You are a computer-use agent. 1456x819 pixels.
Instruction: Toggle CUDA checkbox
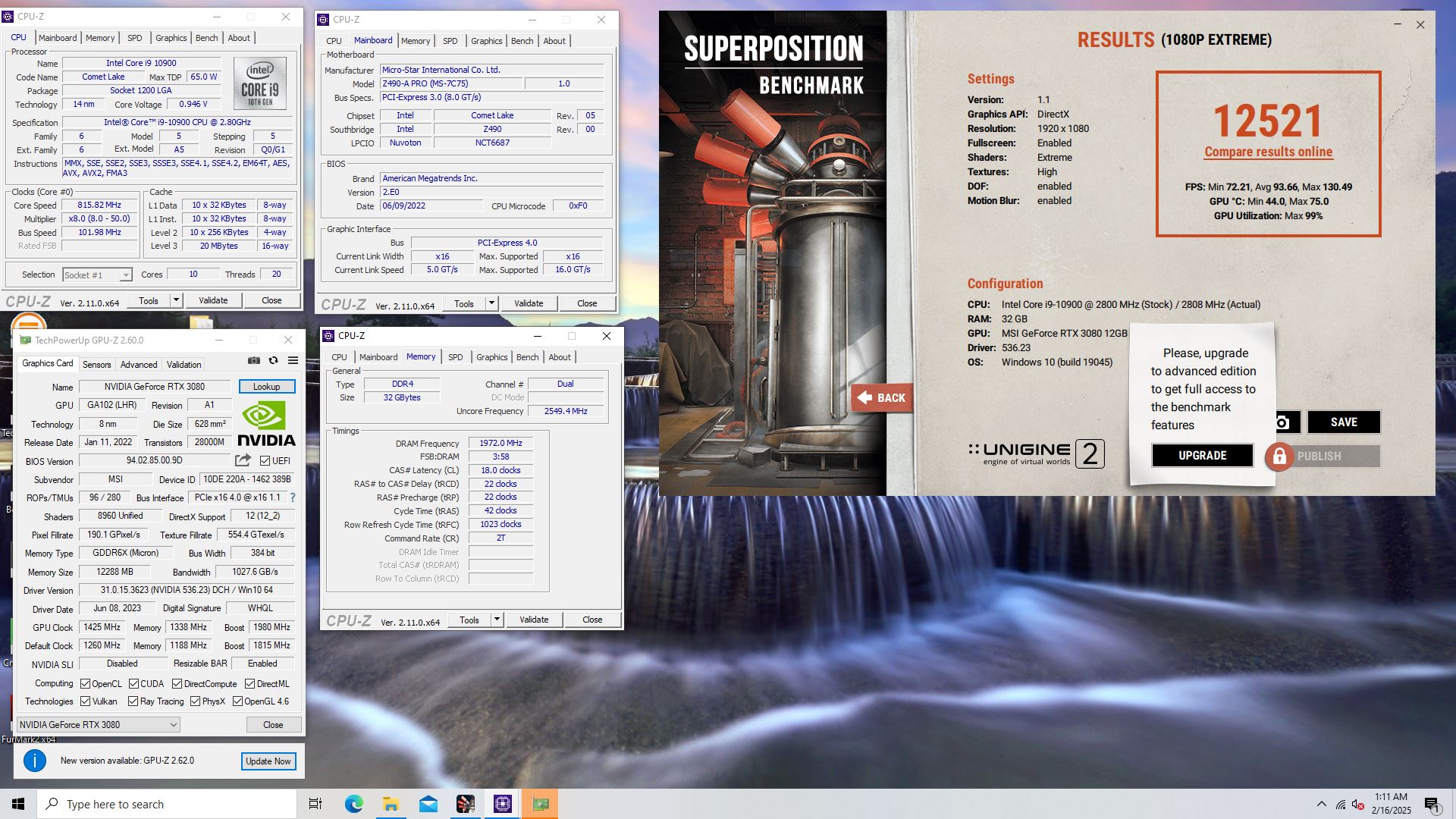[133, 684]
